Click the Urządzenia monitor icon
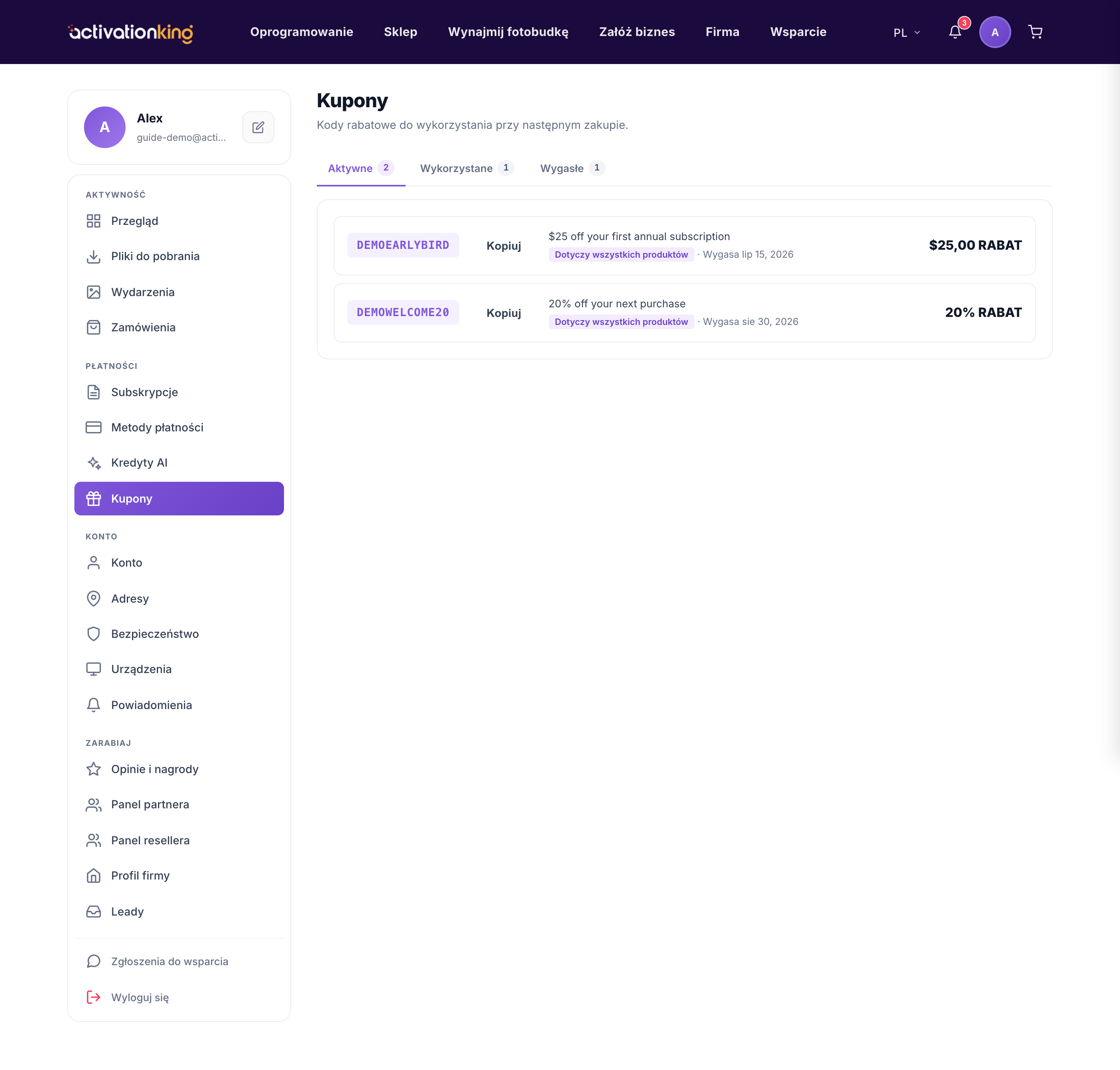 (94, 669)
